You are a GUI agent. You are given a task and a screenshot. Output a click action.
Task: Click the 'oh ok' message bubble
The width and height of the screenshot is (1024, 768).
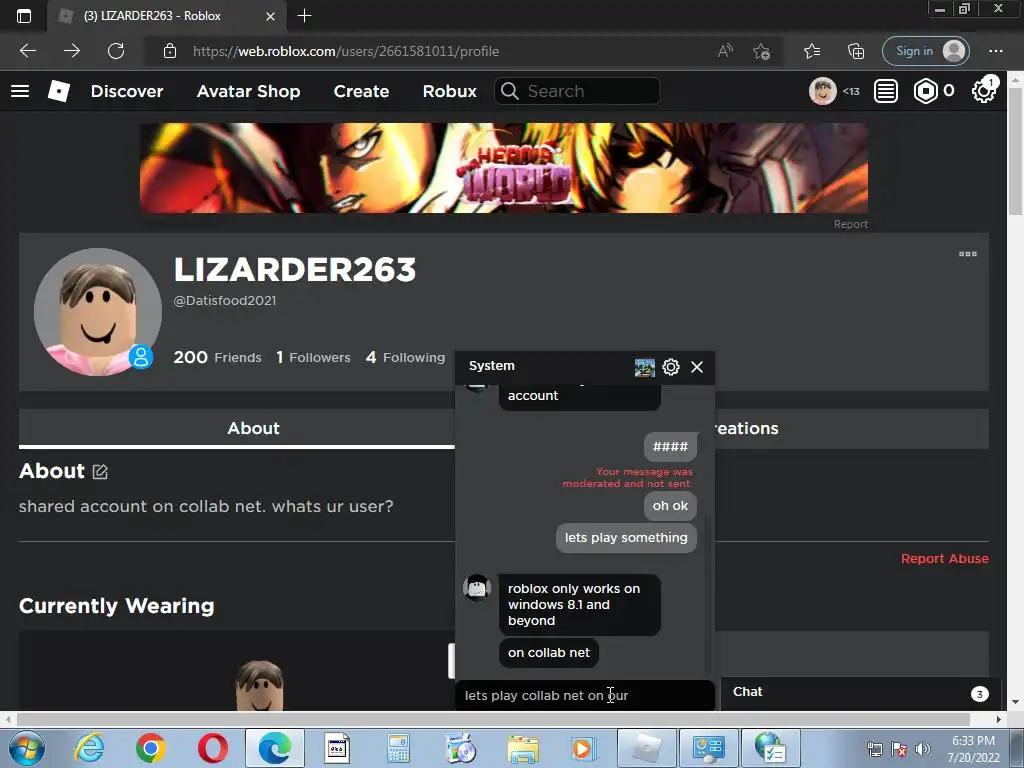coord(670,505)
